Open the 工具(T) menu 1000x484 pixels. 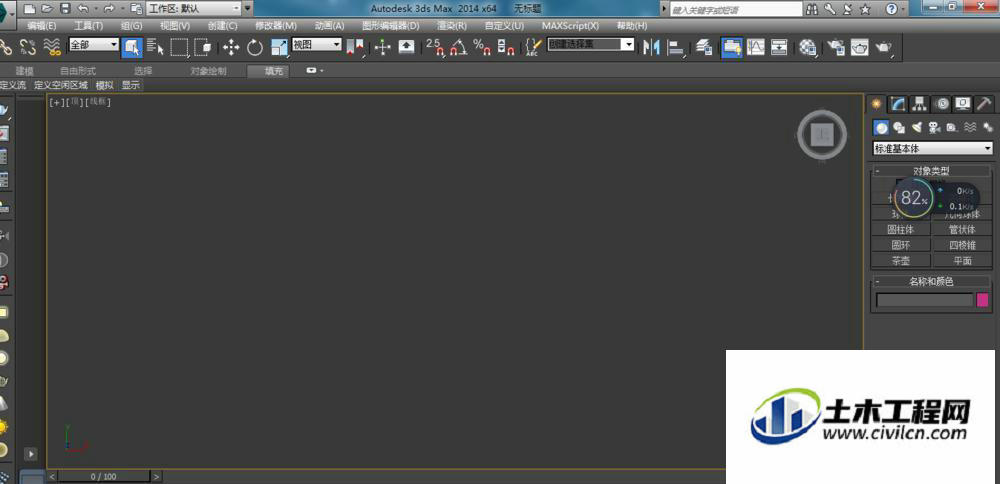[89, 26]
